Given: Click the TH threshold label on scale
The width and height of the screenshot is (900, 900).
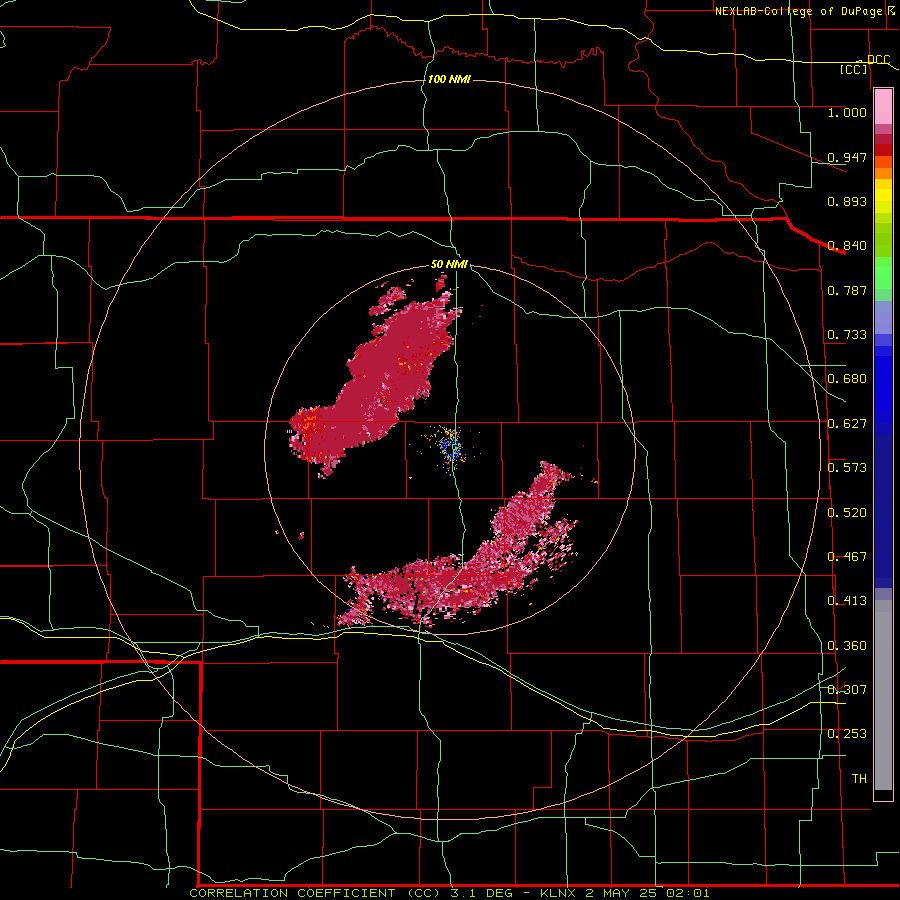Looking at the screenshot, I should coord(859,779).
